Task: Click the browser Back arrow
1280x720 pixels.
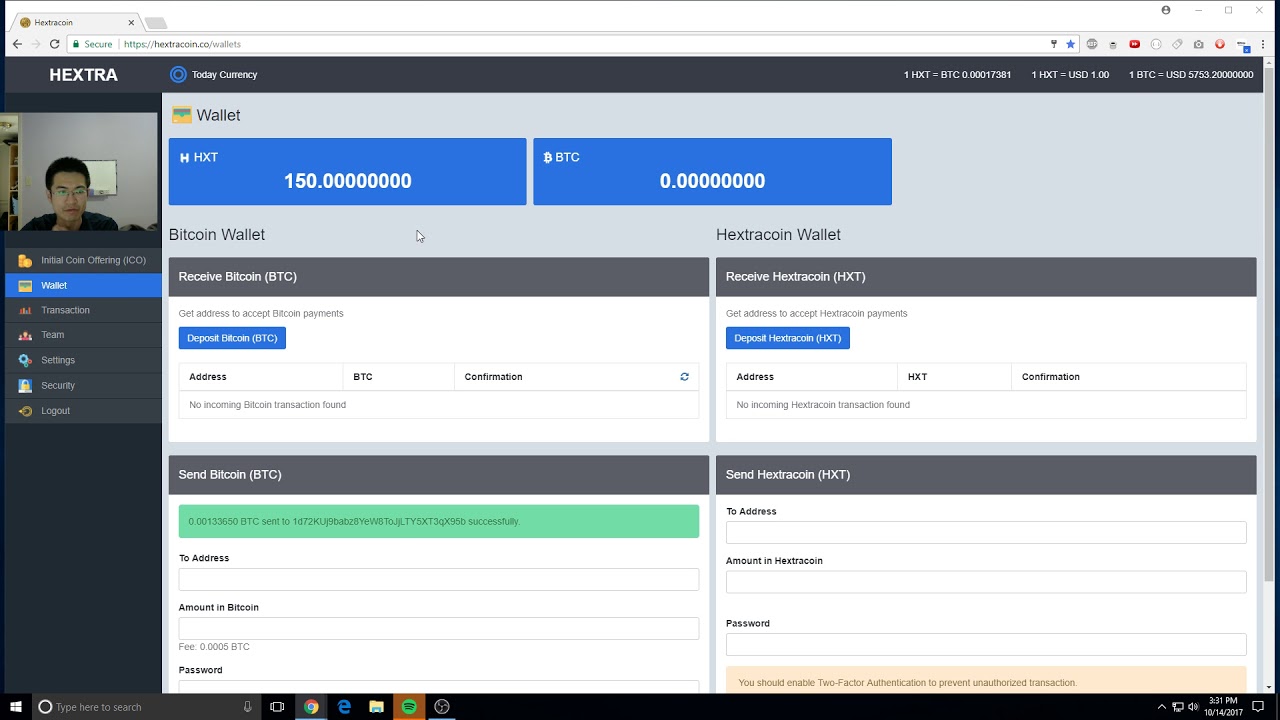Action: click(x=17, y=44)
